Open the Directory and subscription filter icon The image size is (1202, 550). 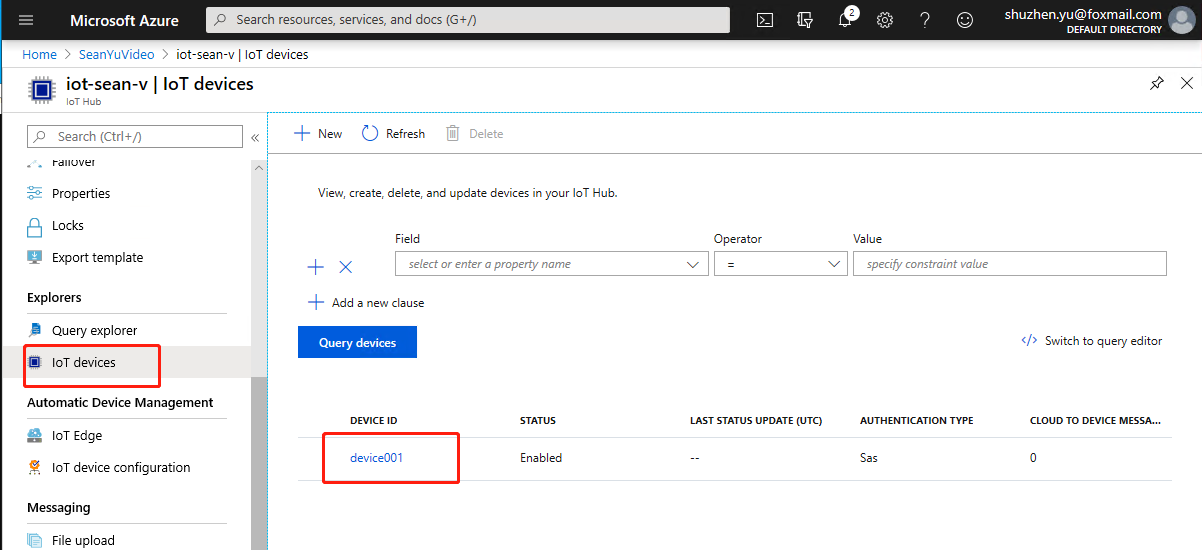pyautogui.click(x=805, y=20)
